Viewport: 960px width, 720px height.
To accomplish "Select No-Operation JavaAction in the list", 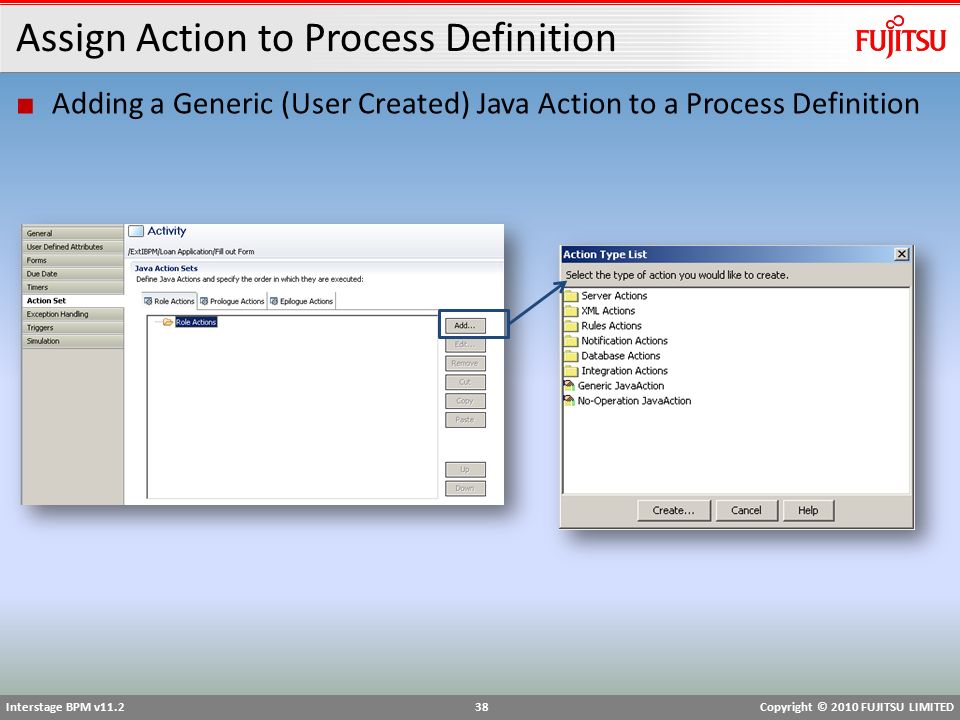I will (x=634, y=400).
